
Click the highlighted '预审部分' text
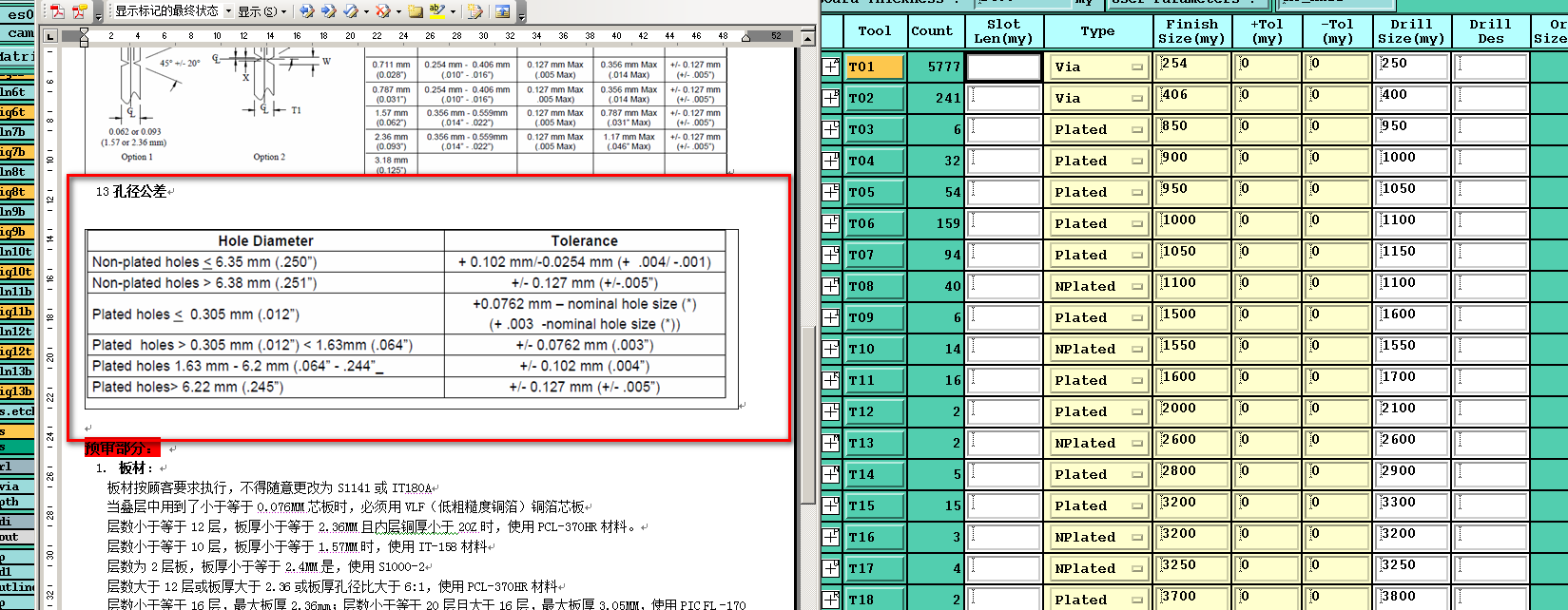coord(122,448)
